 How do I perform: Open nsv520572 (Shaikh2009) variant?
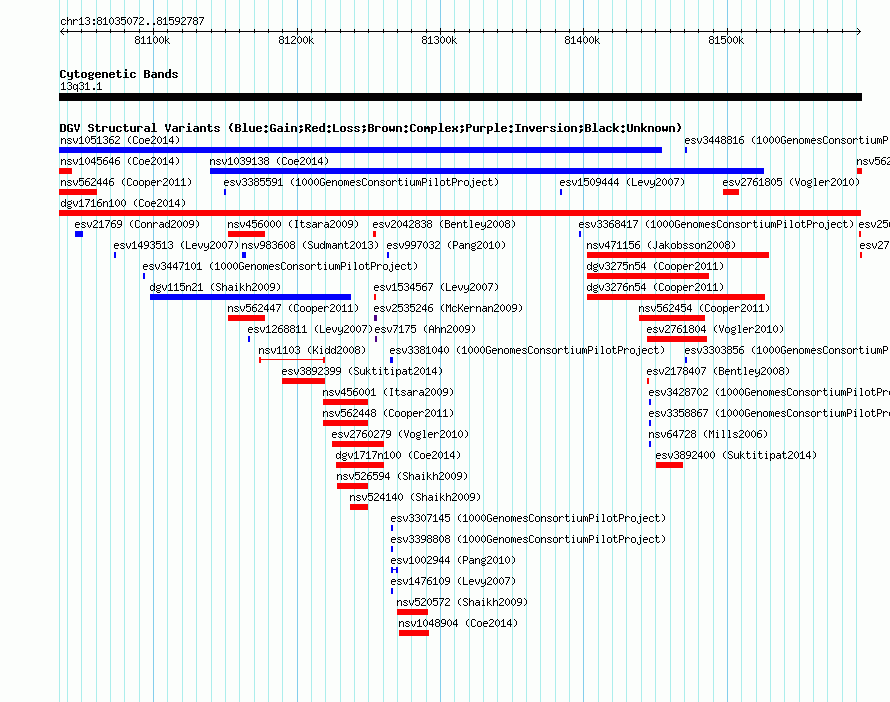click(462, 602)
